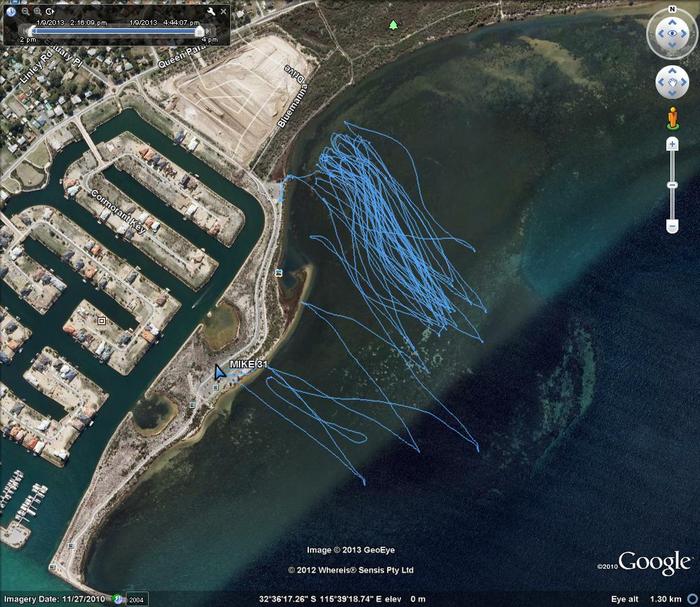This screenshot has height=607, width=700.
Task: Click the zoom out minus button
Action: click(672, 226)
